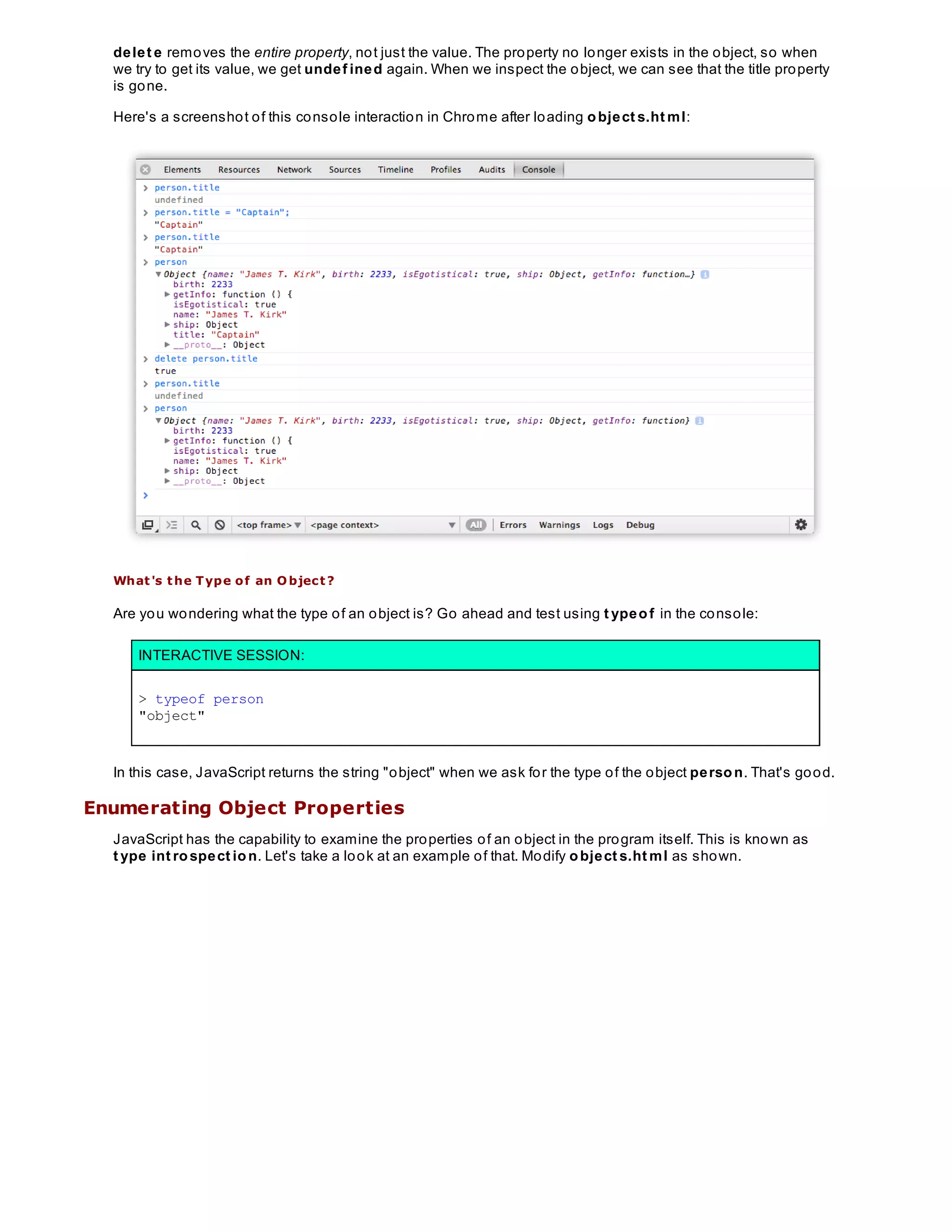The image size is (952, 1232).
Task: Click the "object" result in interactive session
Action: pyautogui.click(x=172, y=716)
